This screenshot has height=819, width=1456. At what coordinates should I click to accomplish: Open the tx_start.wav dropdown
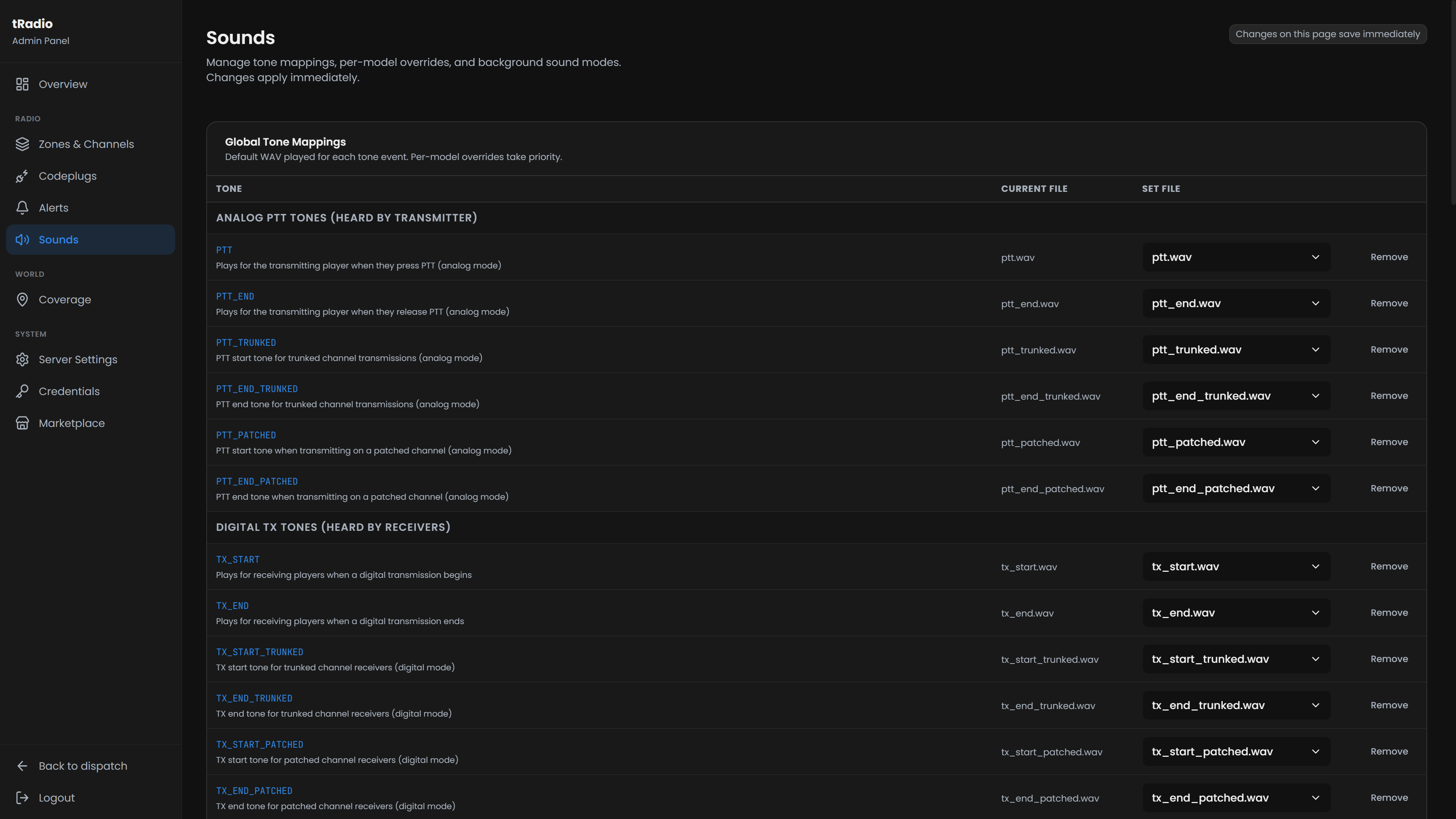point(1236,567)
